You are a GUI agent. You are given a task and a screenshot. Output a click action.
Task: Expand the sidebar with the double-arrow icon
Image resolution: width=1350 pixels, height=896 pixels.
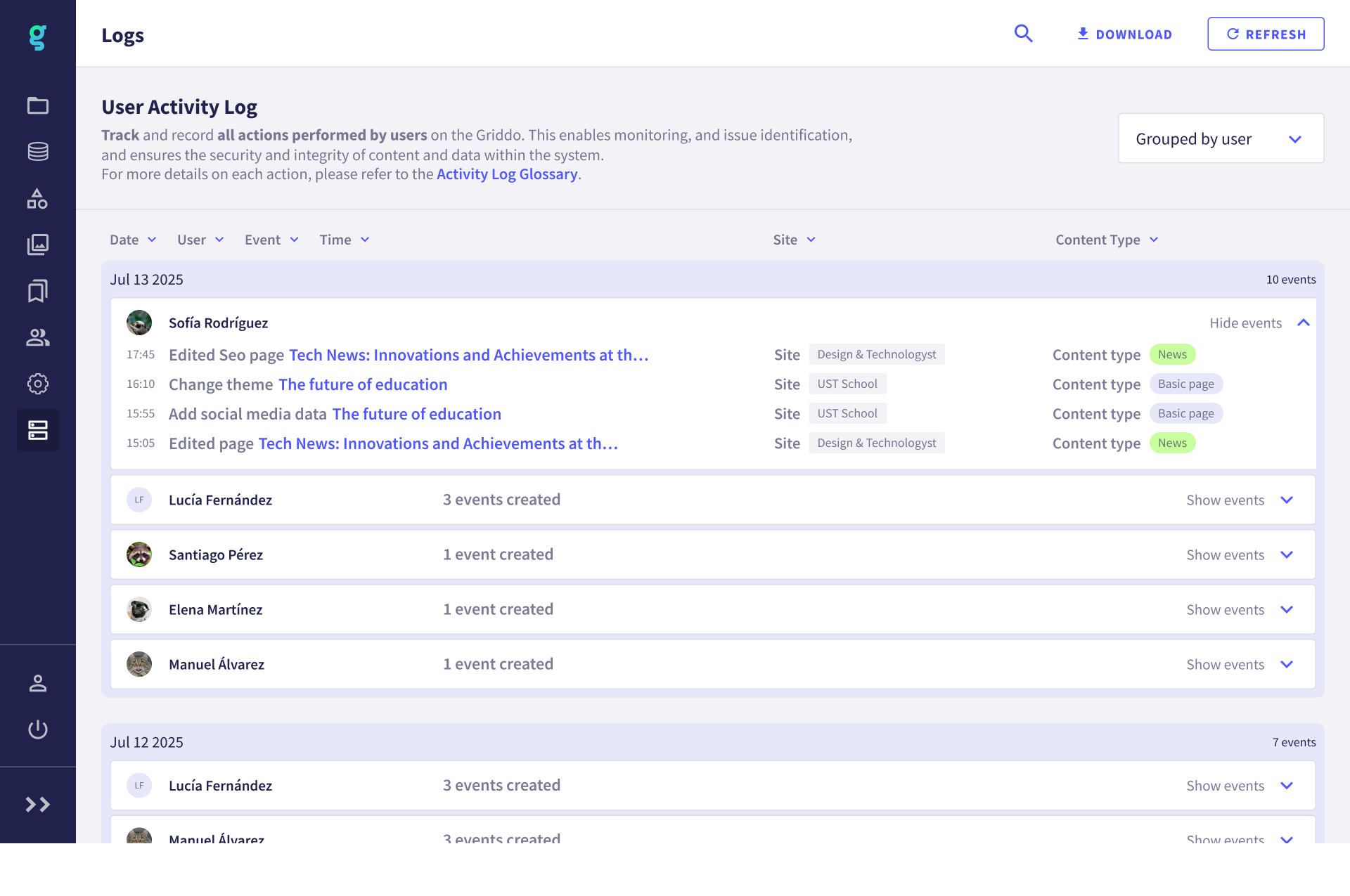point(38,805)
